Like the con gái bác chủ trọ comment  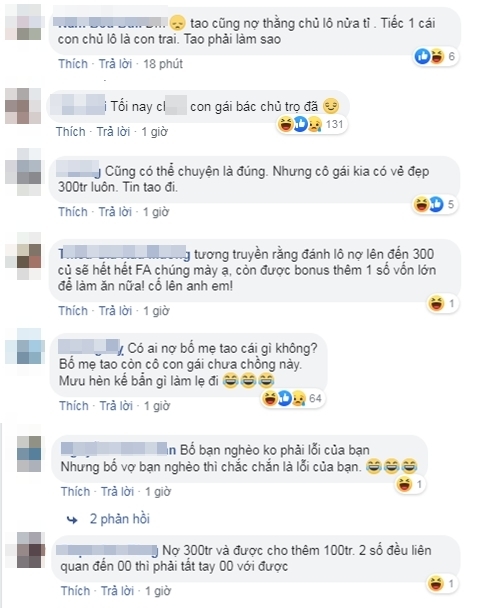pyautogui.click(x=71, y=132)
